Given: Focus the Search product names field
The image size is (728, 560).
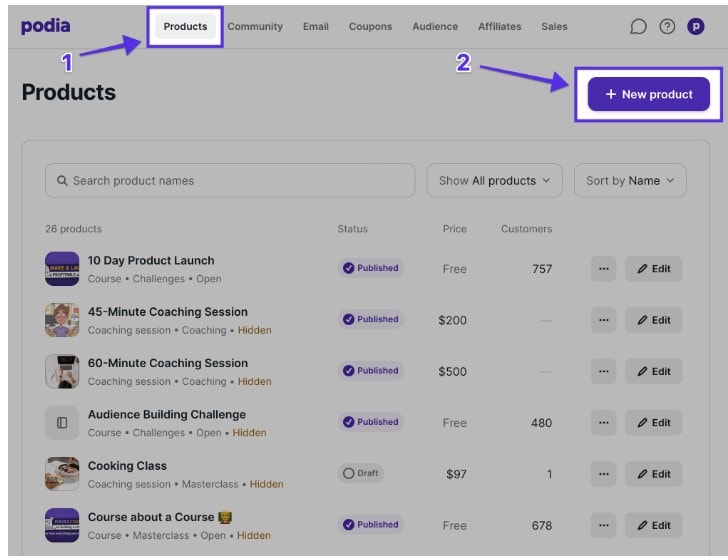Looking at the screenshot, I should 230,181.
